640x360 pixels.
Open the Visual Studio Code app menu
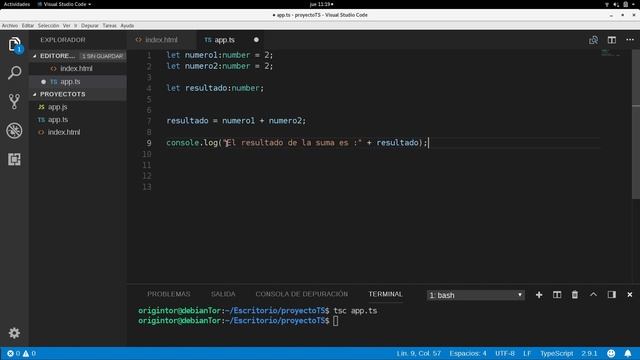[x=64, y=4]
